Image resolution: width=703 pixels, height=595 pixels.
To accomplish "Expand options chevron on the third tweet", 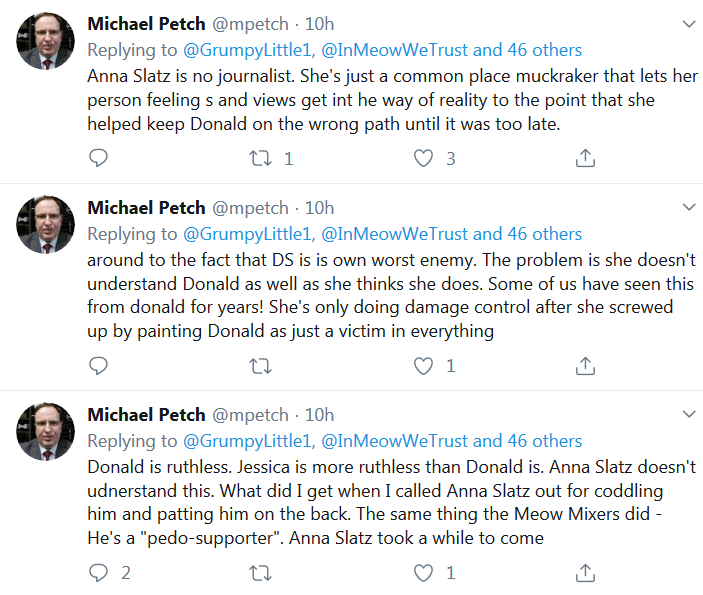I will (x=689, y=414).
